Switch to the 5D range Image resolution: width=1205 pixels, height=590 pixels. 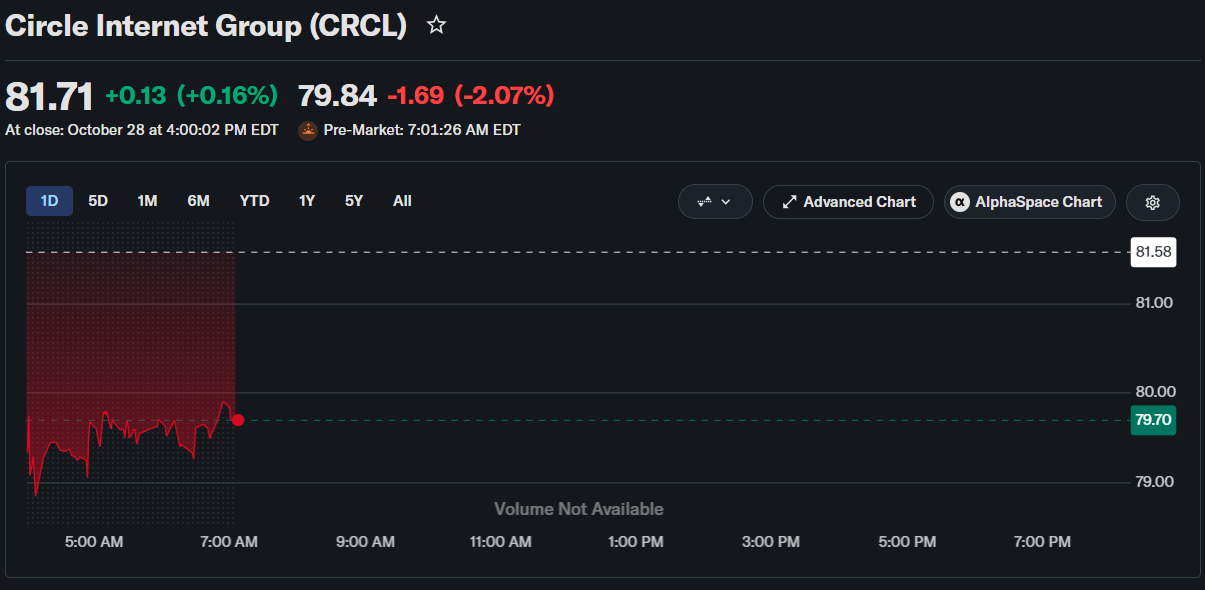tap(98, 201)
